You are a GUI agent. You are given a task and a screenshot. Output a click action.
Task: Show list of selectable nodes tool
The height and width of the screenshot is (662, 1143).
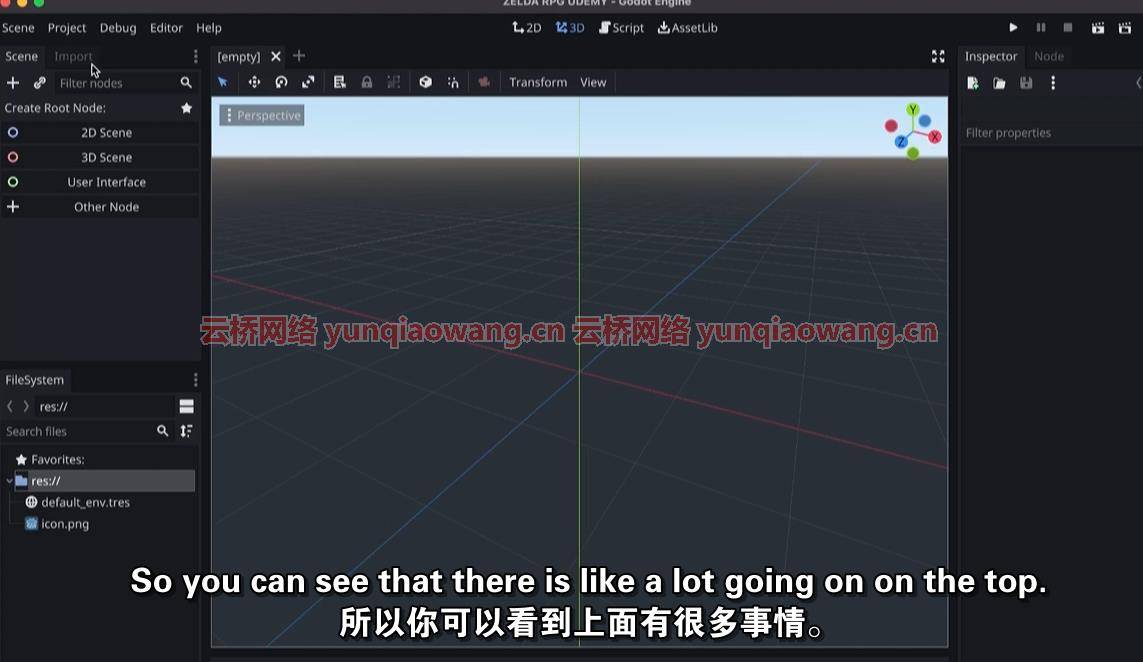tap(340, 82)
